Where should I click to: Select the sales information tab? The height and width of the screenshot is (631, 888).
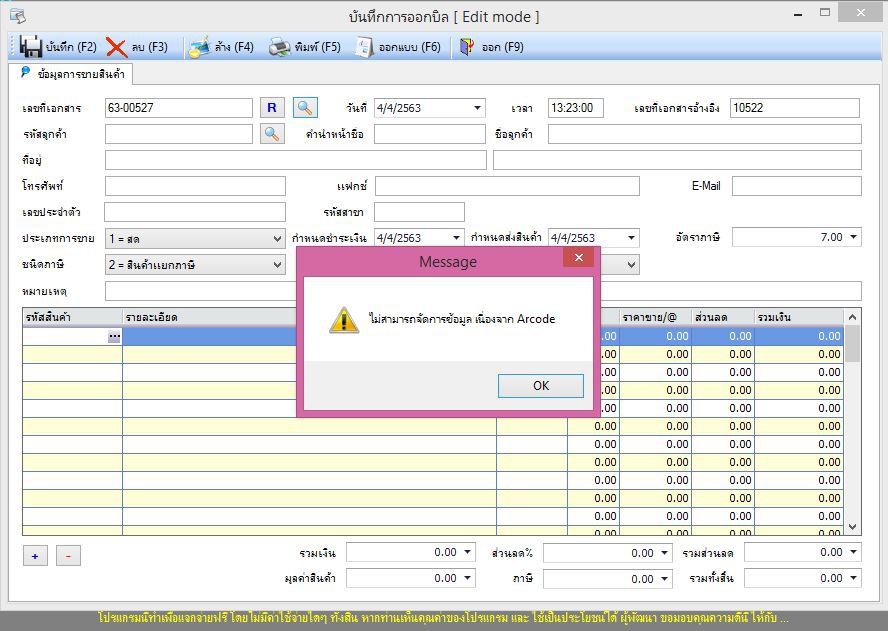pyautogui.click(x=71, y=74)
